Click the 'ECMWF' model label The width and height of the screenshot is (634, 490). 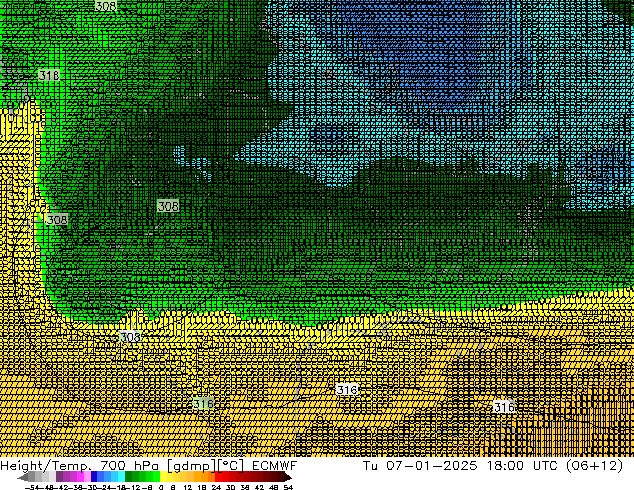pyautogui.click(x=275, y=466)
